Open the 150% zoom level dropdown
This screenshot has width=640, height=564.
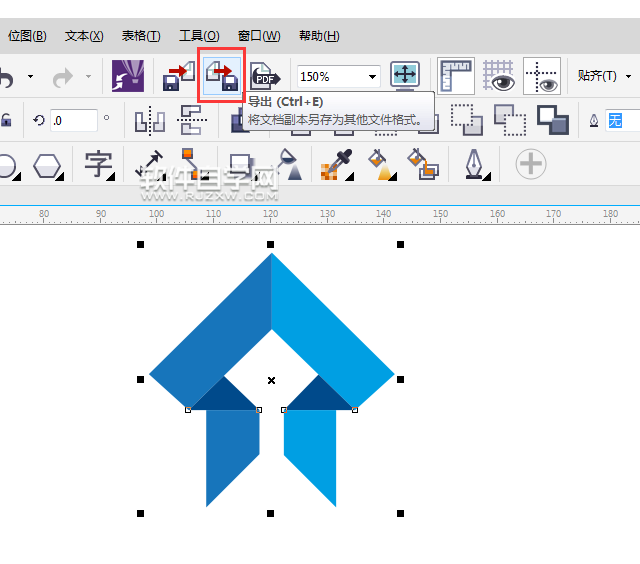[x=373, y=77]
